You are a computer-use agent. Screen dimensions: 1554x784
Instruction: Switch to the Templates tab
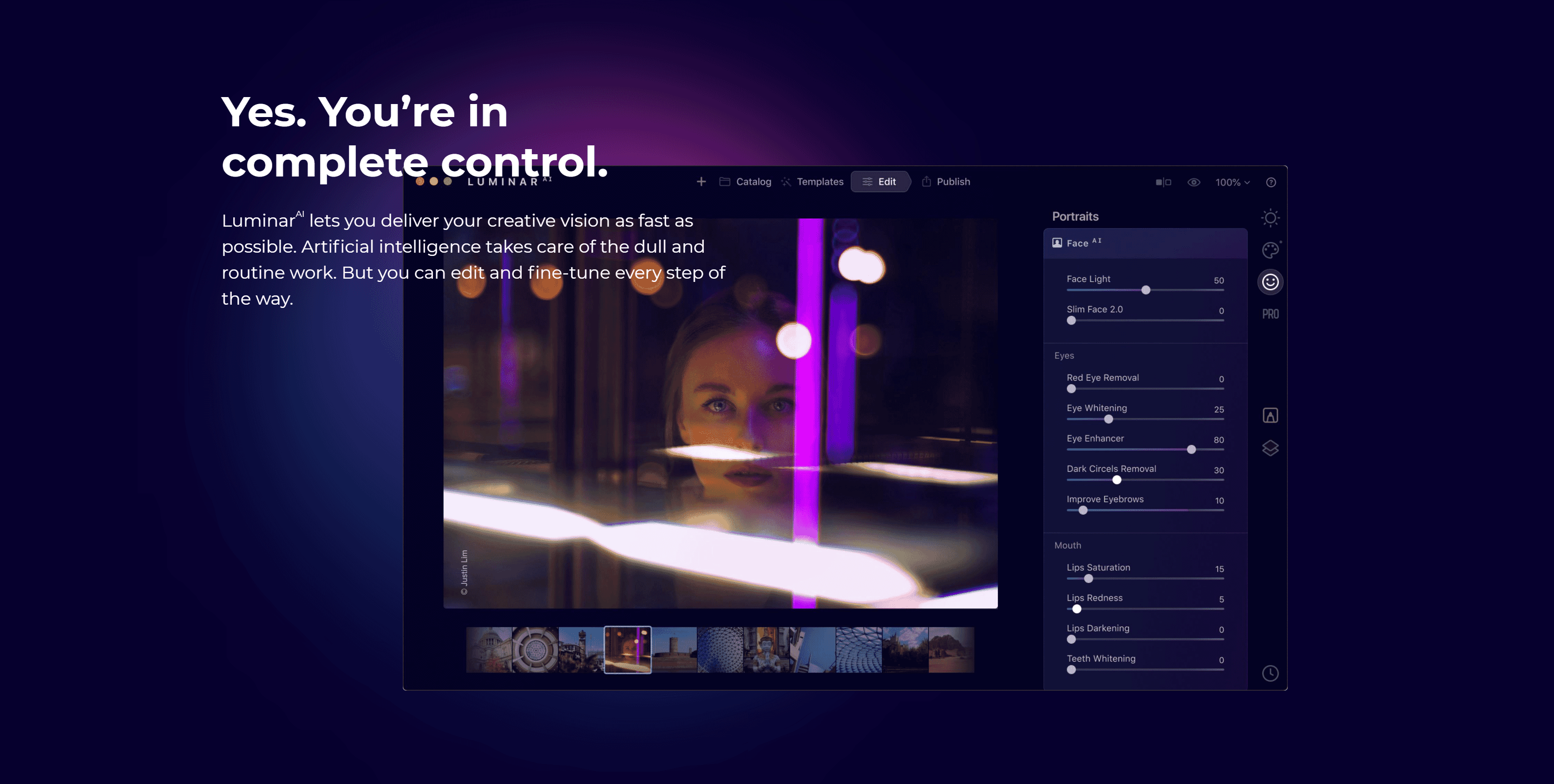pyautogui.click(x=820, y=181)
